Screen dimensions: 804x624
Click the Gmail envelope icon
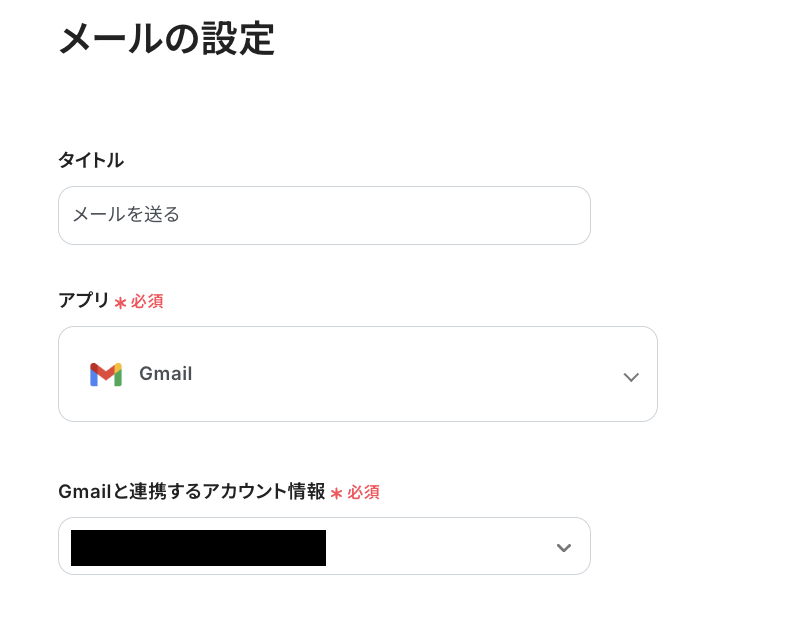pyautogui.click(x=105, y=374)
